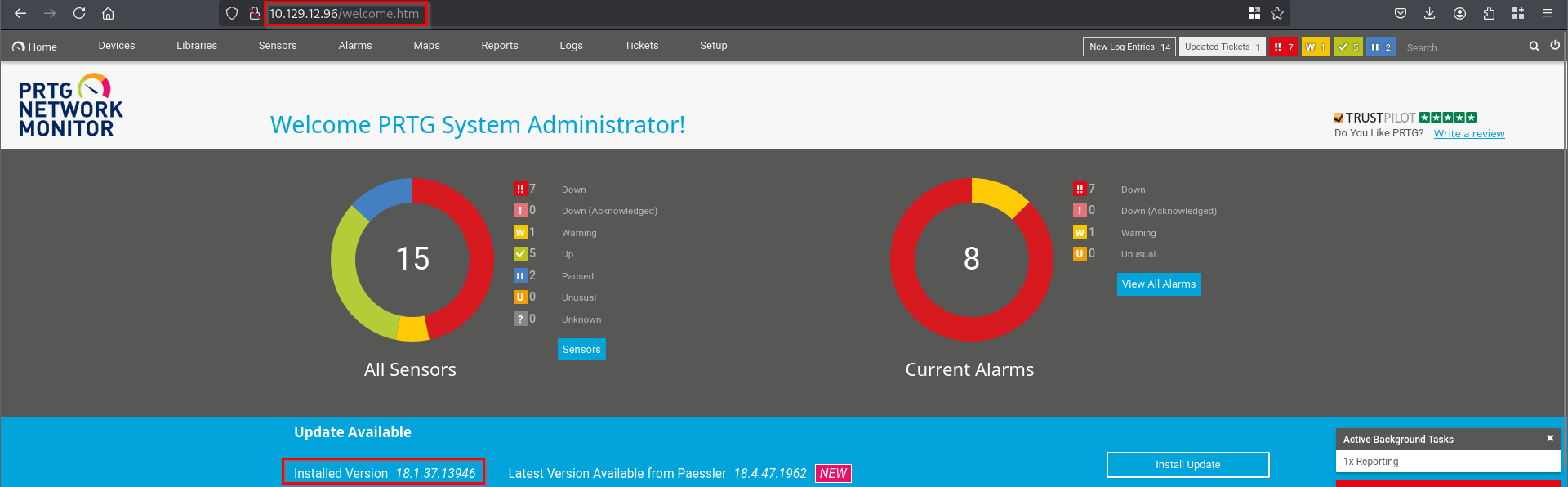
Task: Click the Current Alarms donut chart
Action: pos(972,260)
